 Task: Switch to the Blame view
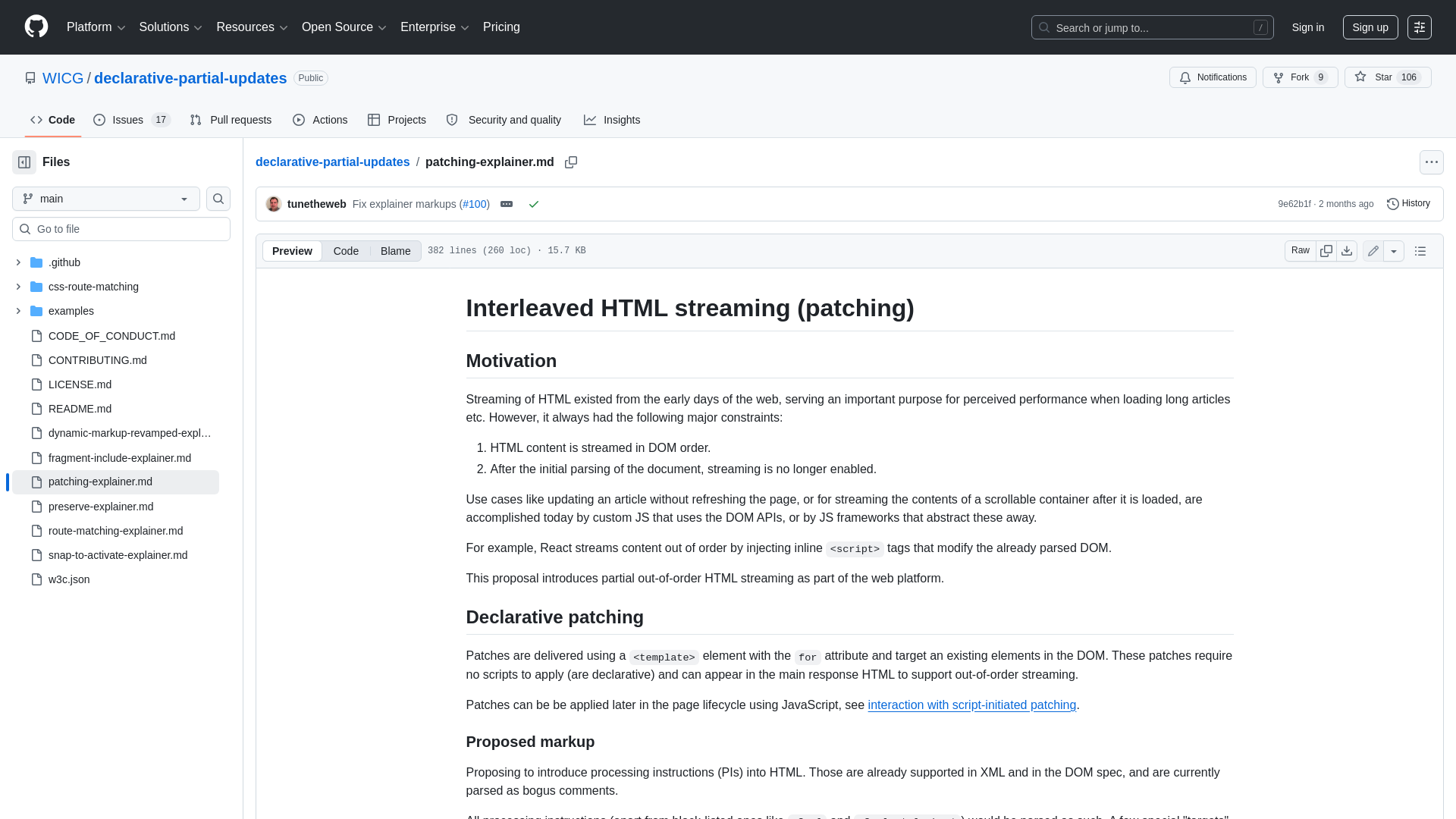tap(395, 251)
